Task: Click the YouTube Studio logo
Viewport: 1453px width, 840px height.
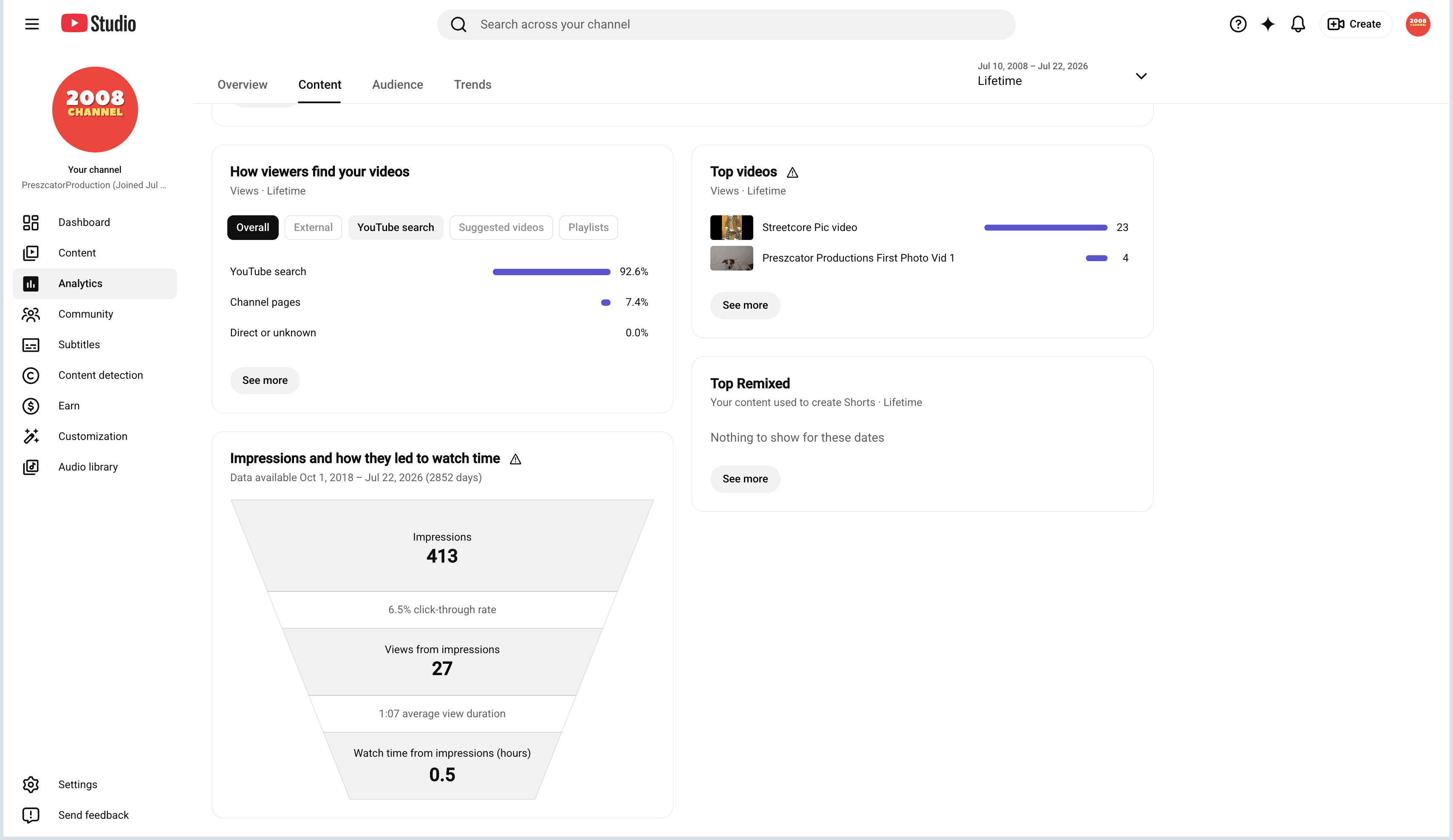Action: (99, 24)
